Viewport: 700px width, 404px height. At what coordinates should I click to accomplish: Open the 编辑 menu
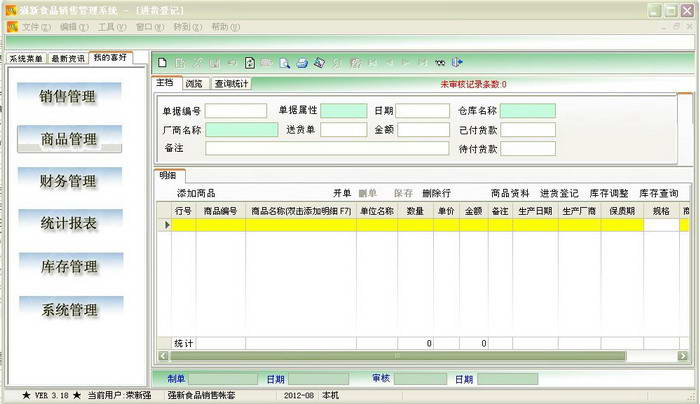[x=75, y=27]
